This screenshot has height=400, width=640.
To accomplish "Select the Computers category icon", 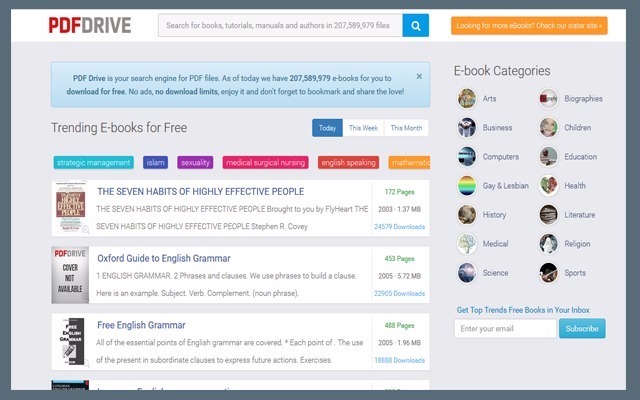I will click(x=467, y=156).
